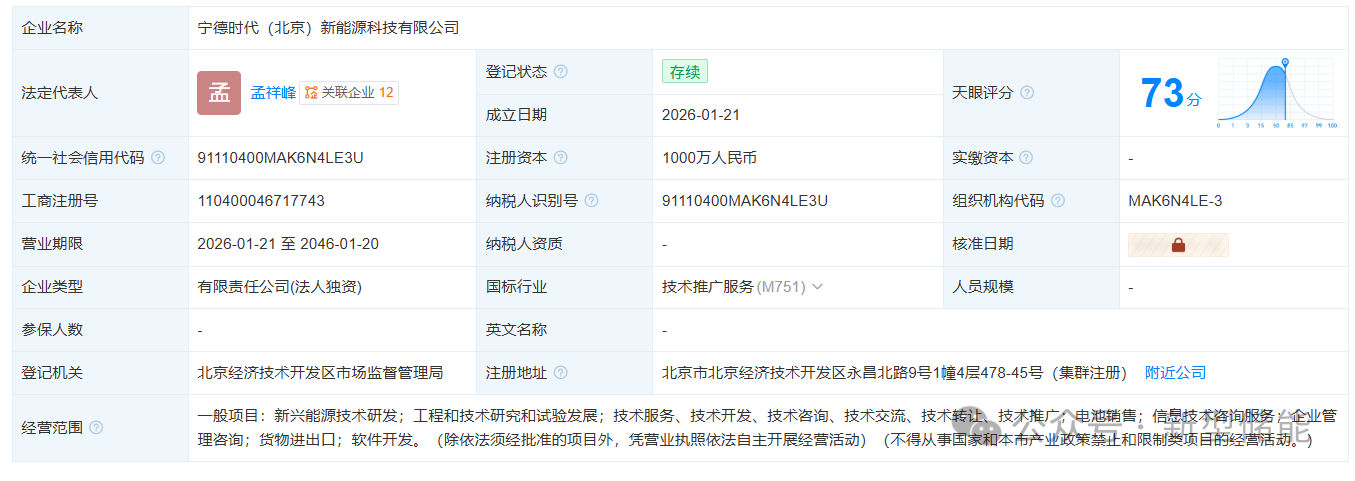
Task: Click the 存续 status tag
Action: pyautogui.click(x=685, y=72)
